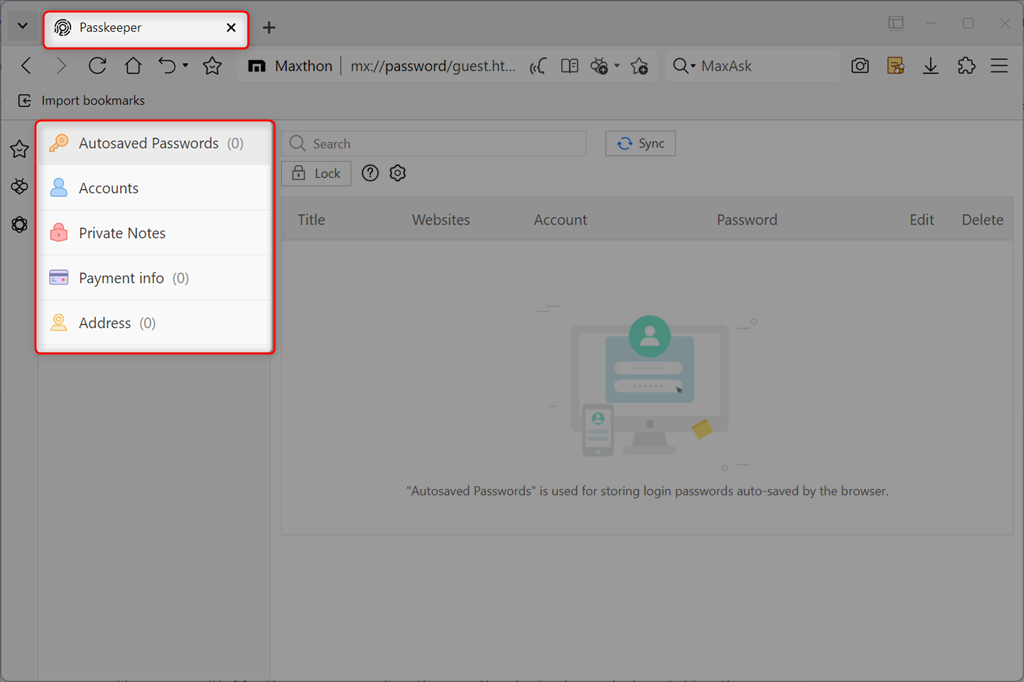Open the downloads manager
This screenshot has height=682, width=1024.
point(931,65)
